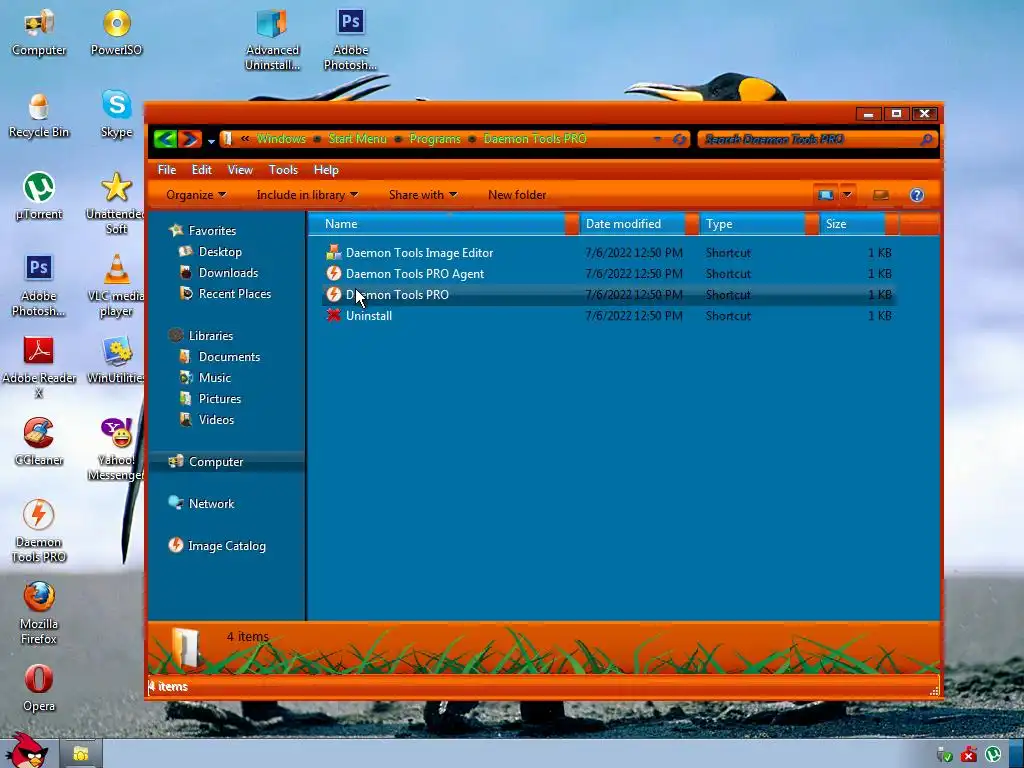The image size is (1024, 768).
Task: Launch Mozilla Firefox desktop icon
Action: 39,614
